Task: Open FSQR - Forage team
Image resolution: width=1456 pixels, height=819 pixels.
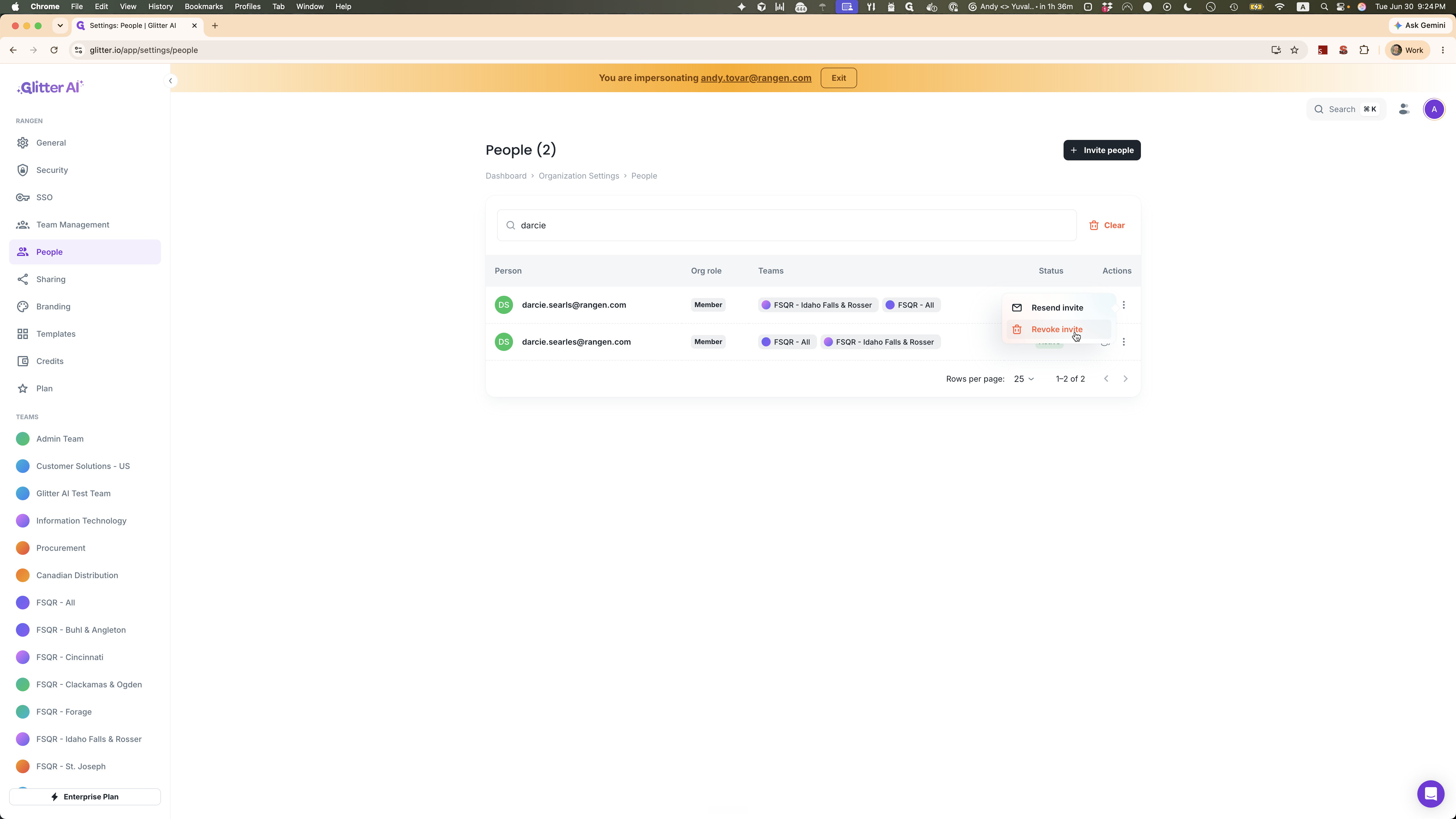Action: click(x=85, y=712)
